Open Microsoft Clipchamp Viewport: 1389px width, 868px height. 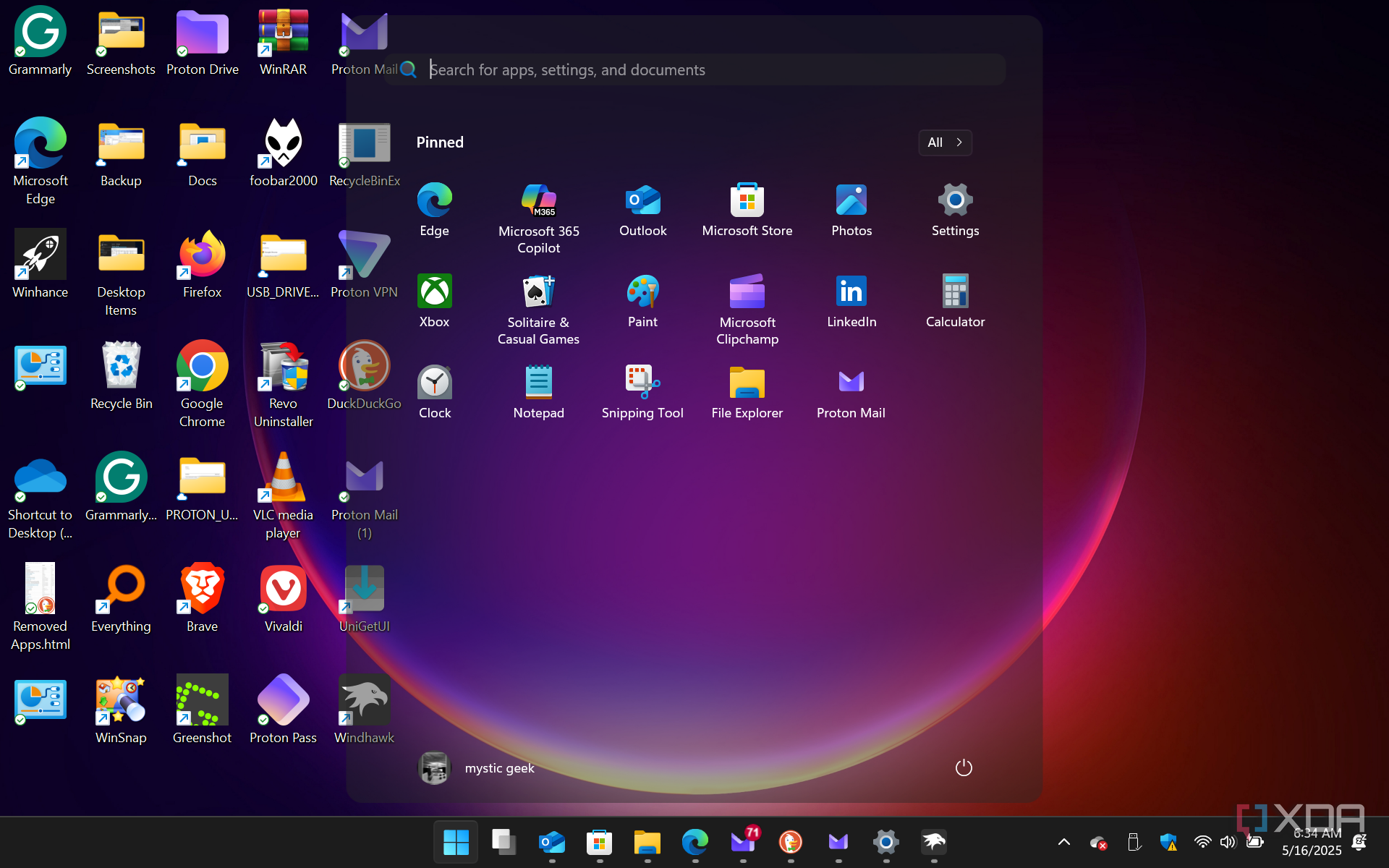(747, 310)
